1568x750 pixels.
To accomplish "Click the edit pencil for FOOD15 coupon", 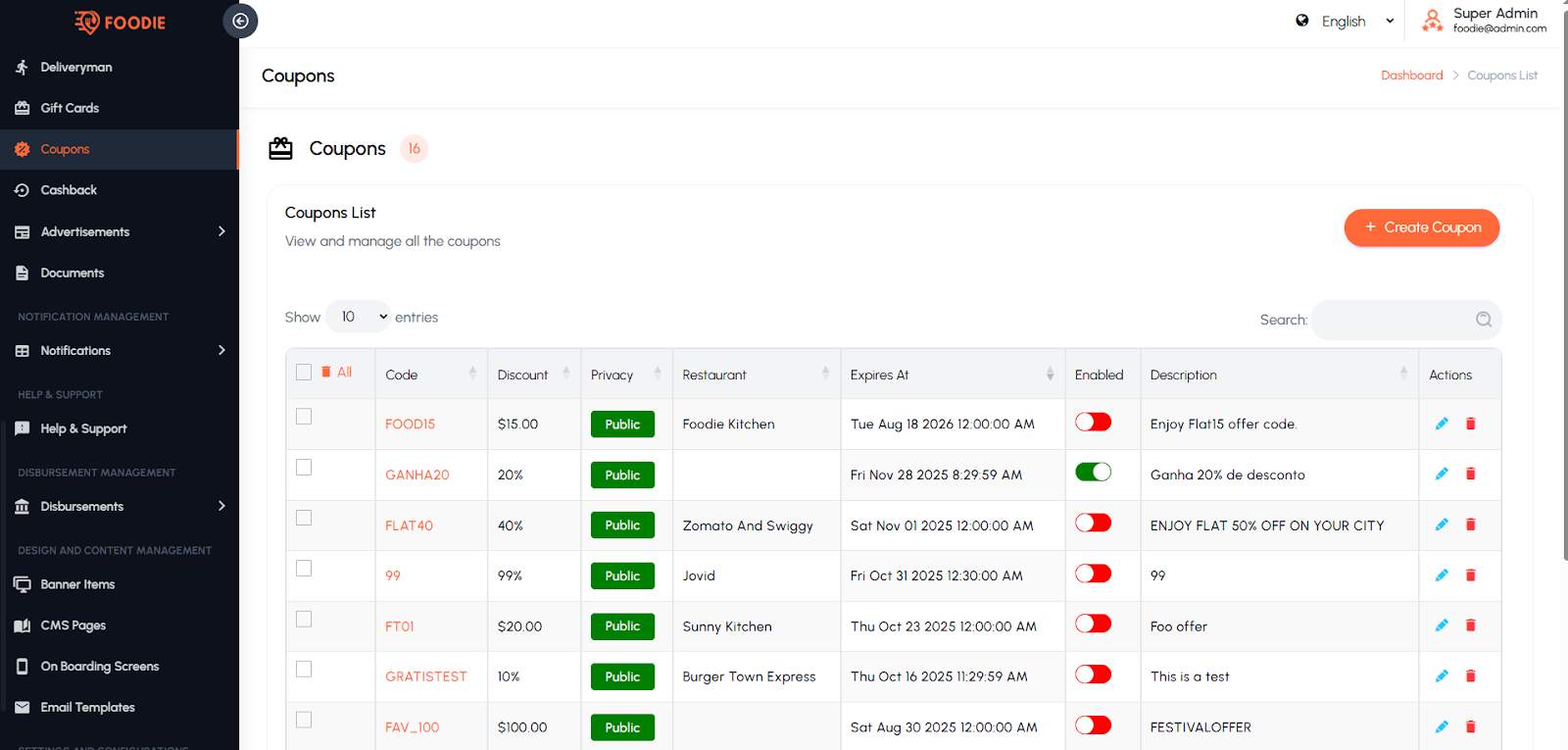I will [1442, 424].
